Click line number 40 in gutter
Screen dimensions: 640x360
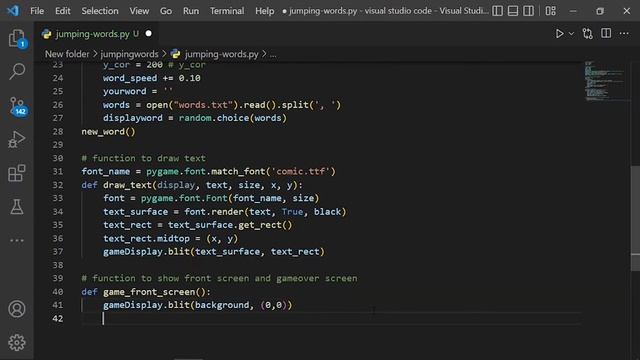click(58, 291)
